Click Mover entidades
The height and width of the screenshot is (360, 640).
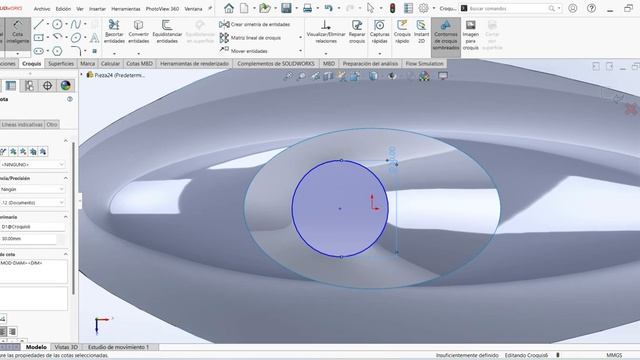pyautogui.click(x=243, y=51)
